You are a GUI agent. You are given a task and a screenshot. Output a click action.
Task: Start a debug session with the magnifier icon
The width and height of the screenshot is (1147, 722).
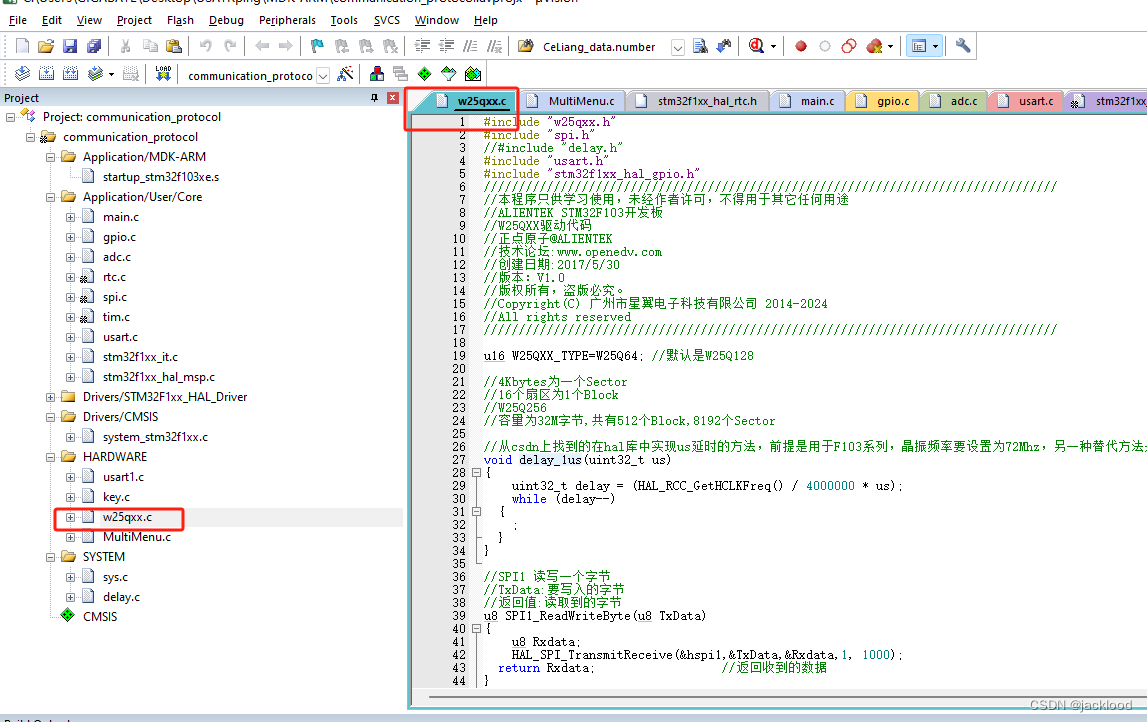coord(756,46)
